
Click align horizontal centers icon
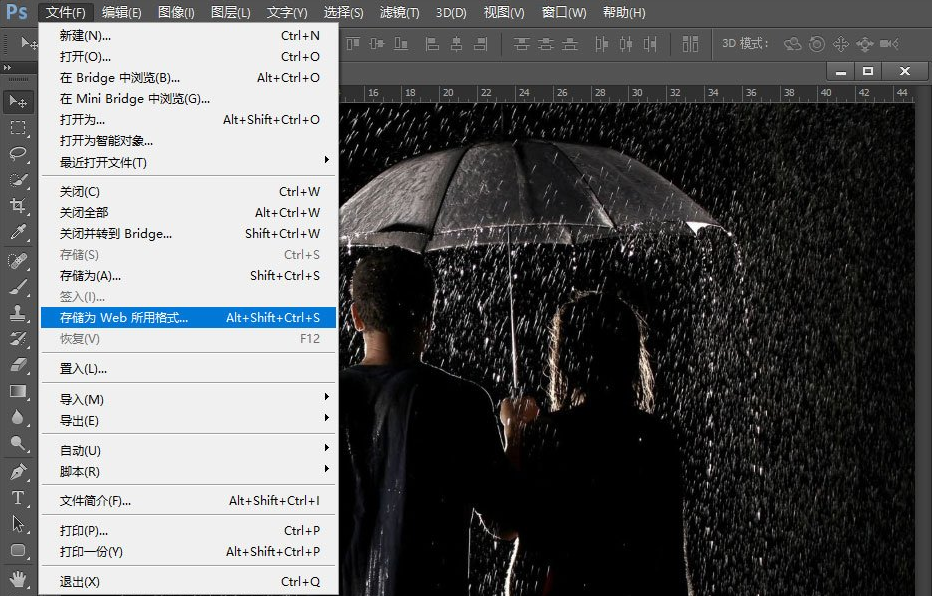(456, 44)
